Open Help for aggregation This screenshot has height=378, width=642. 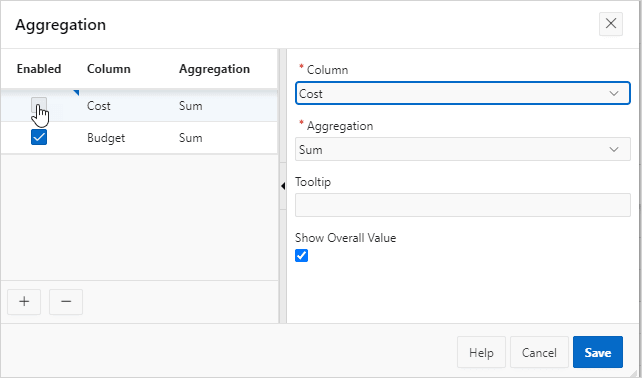(x=481, y=352)
